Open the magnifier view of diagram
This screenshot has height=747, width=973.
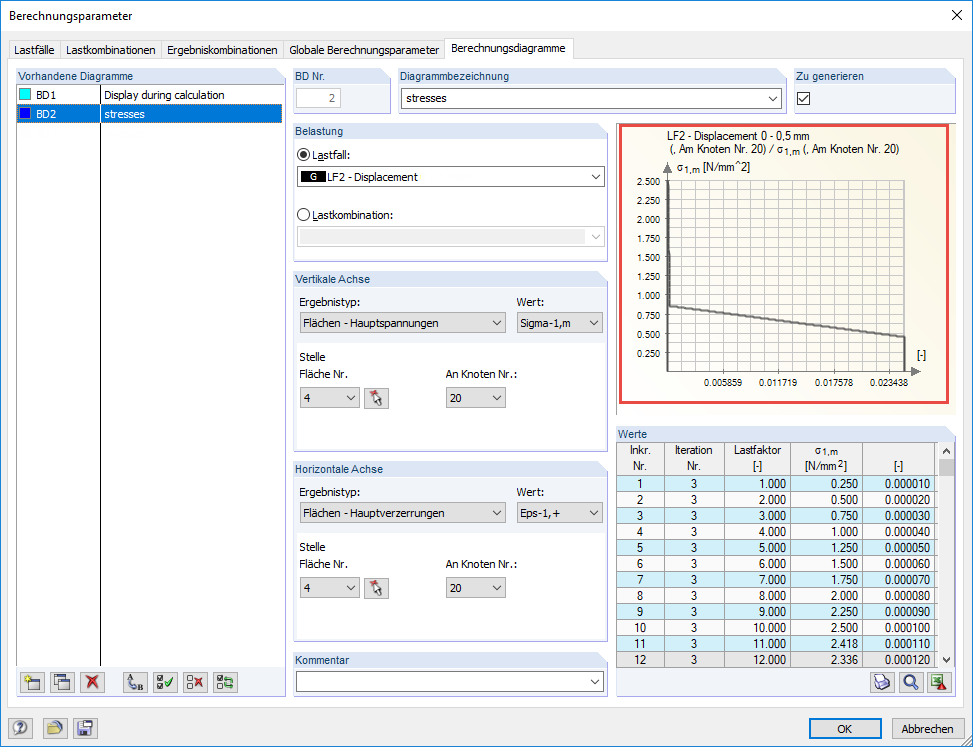pyautogui.click(x=910, y=682)
